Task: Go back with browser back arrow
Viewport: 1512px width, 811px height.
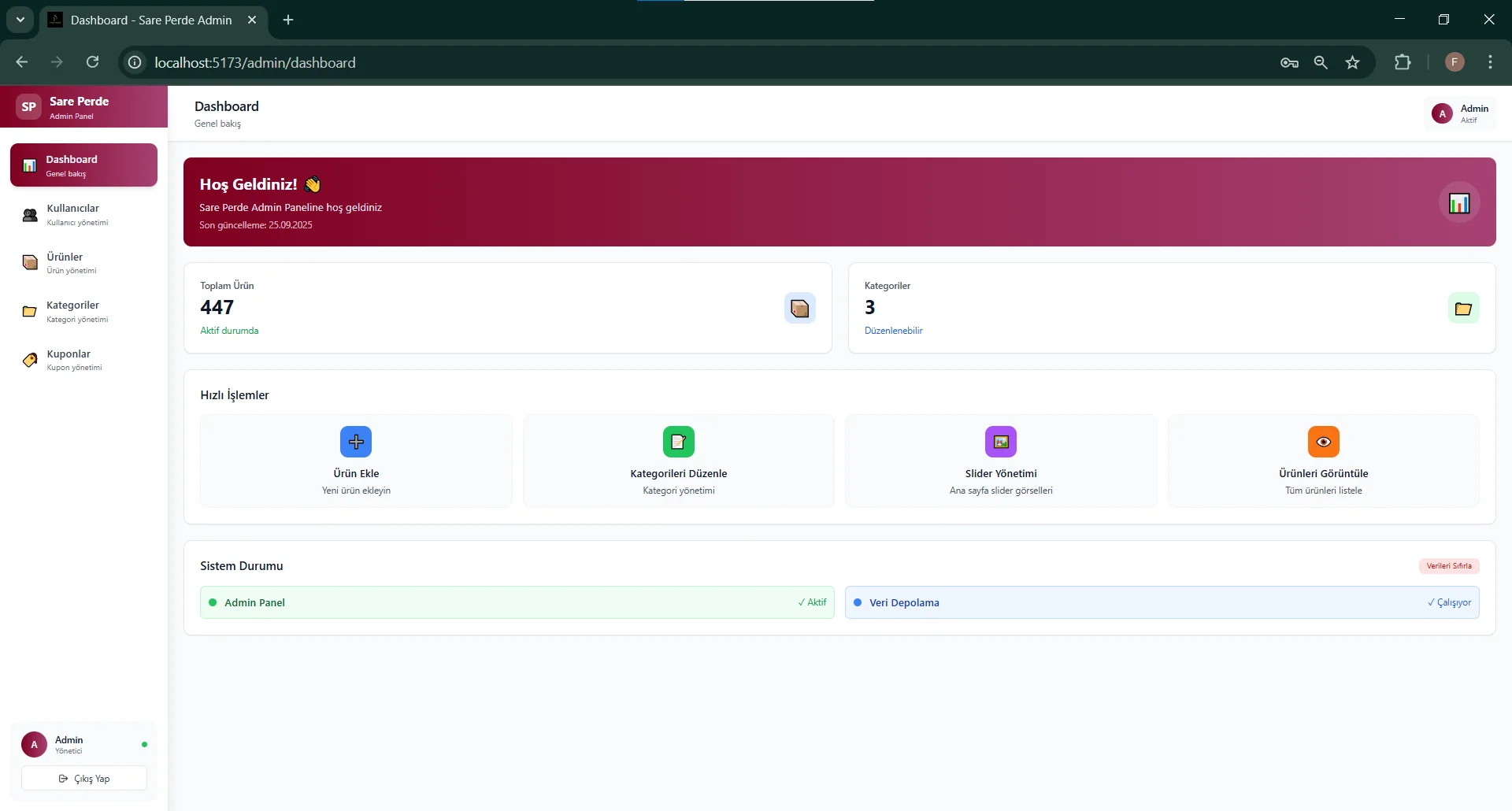Action: click(x=22, y=62)
